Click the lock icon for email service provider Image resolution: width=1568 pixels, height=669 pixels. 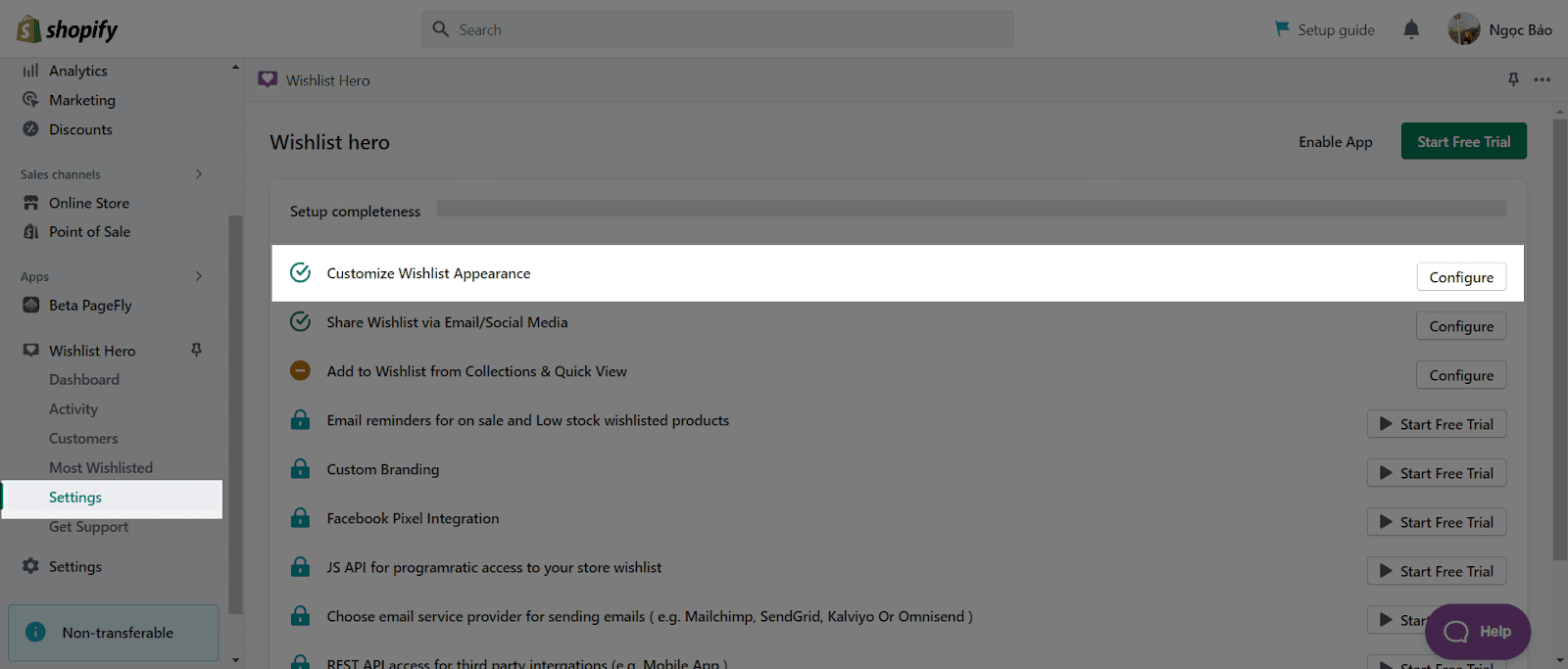pyautogui.click(x=301, y=615)
